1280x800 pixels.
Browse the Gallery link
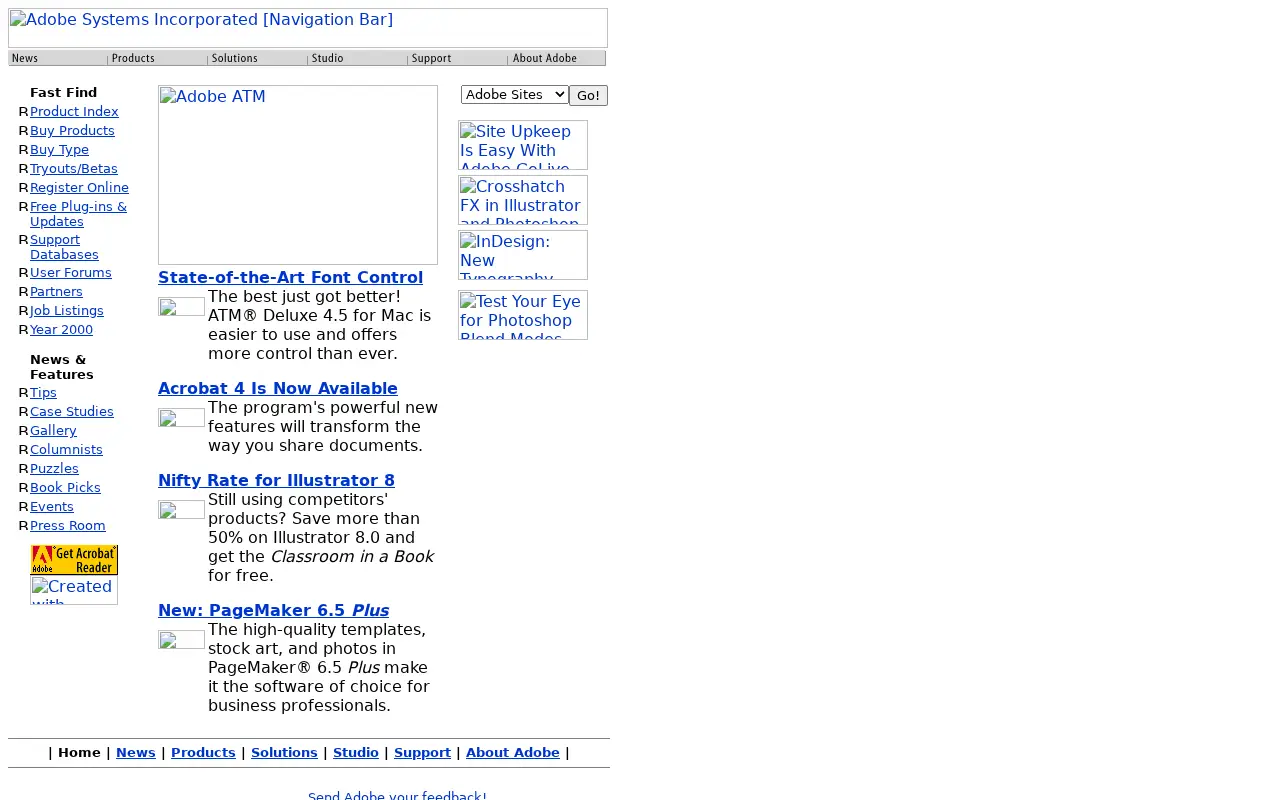[x=53, y=431]
